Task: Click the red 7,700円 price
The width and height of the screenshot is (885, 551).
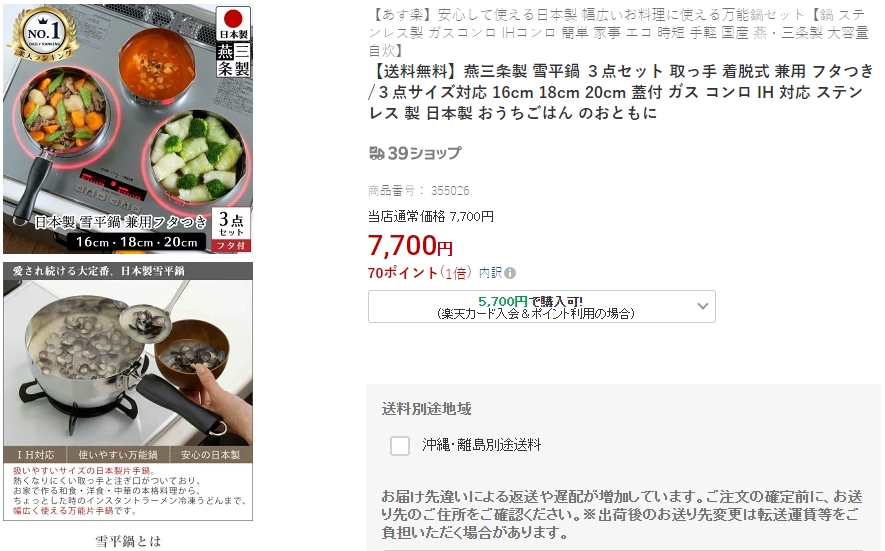Action: click(x=410, y=246)
